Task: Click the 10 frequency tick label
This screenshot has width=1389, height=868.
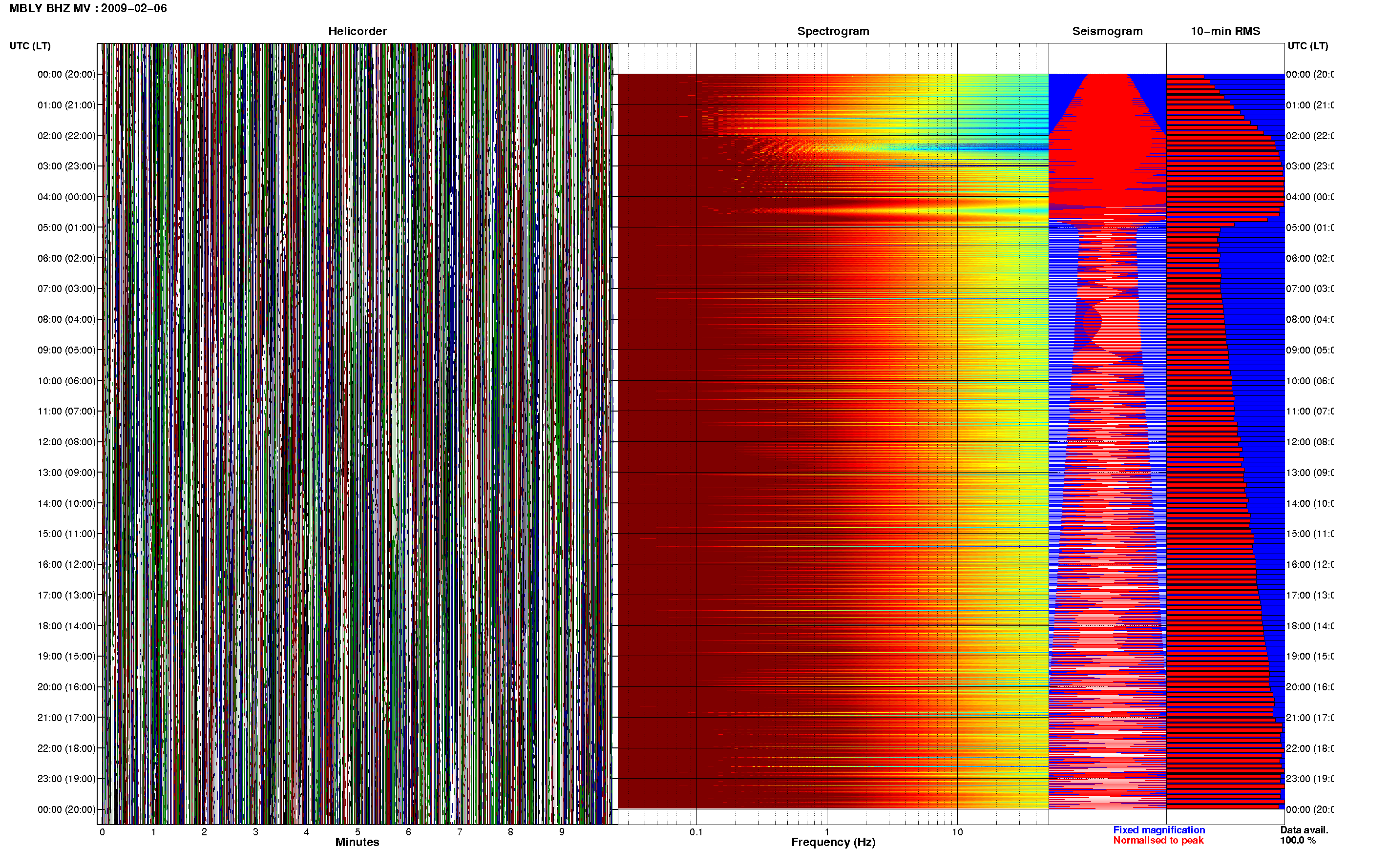Action: click(x=957, y=832)
